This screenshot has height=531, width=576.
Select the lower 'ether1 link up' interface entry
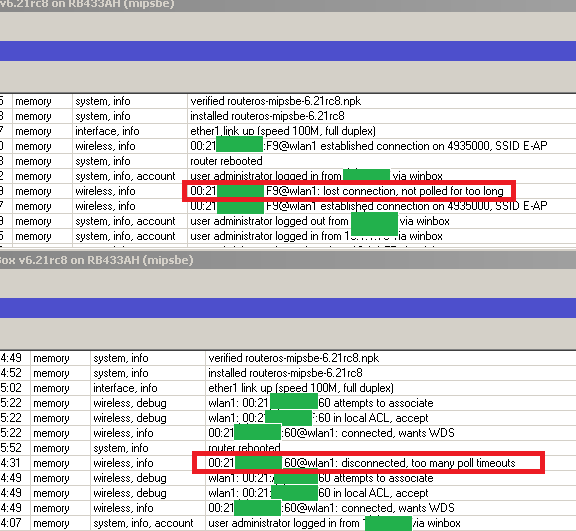tap(288, 388)
